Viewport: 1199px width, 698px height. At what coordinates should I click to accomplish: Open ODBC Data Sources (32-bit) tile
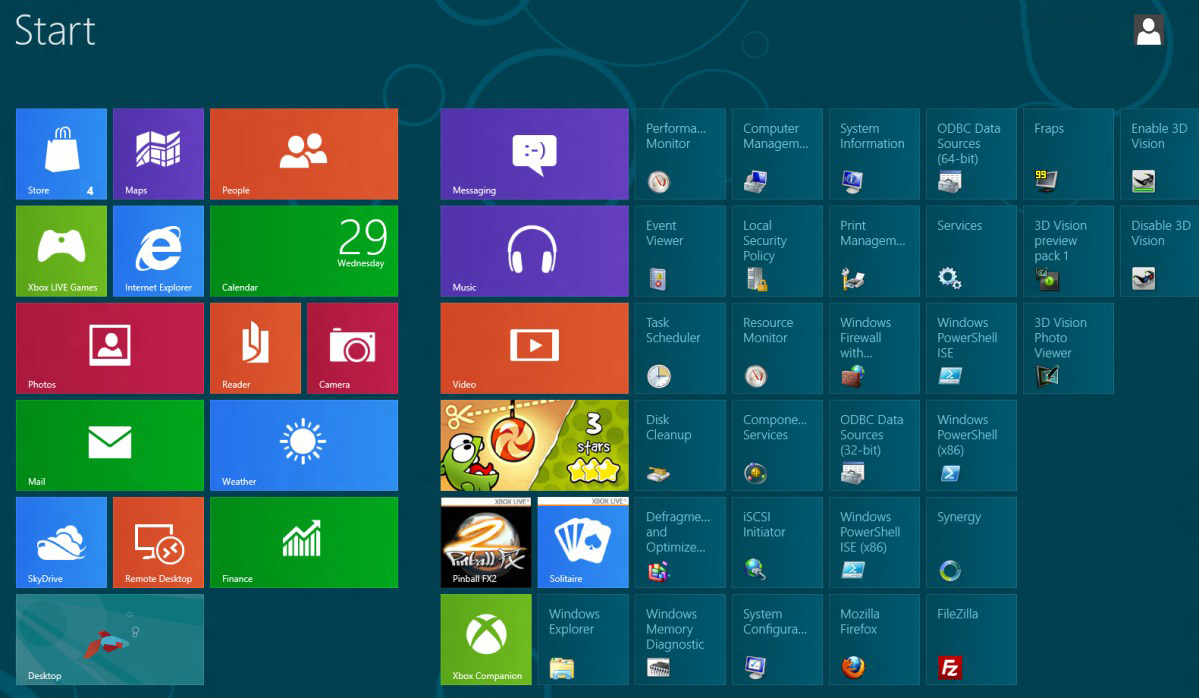874,445
